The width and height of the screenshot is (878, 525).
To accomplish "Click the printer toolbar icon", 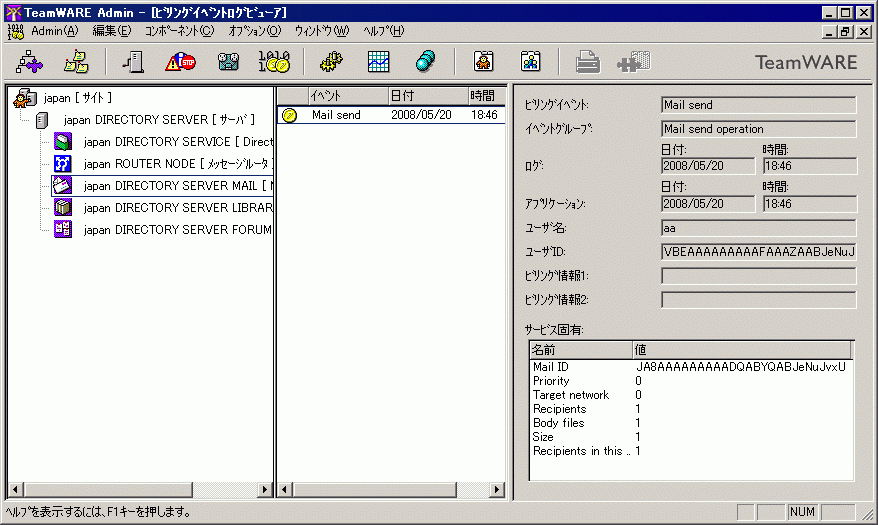I will pyautogui.click(x=587, y=62).
